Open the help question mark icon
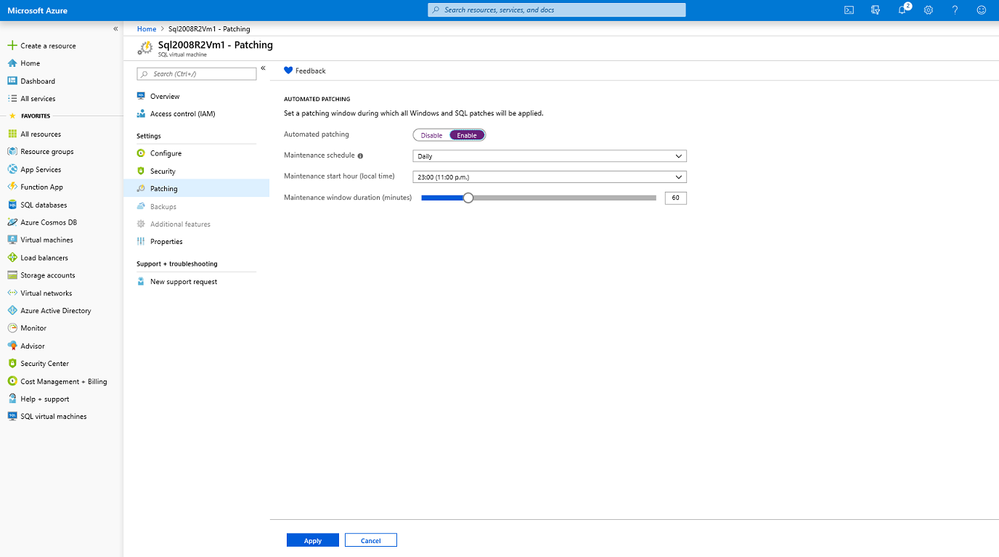Screen dimensions: 999x557 (954, 10)
